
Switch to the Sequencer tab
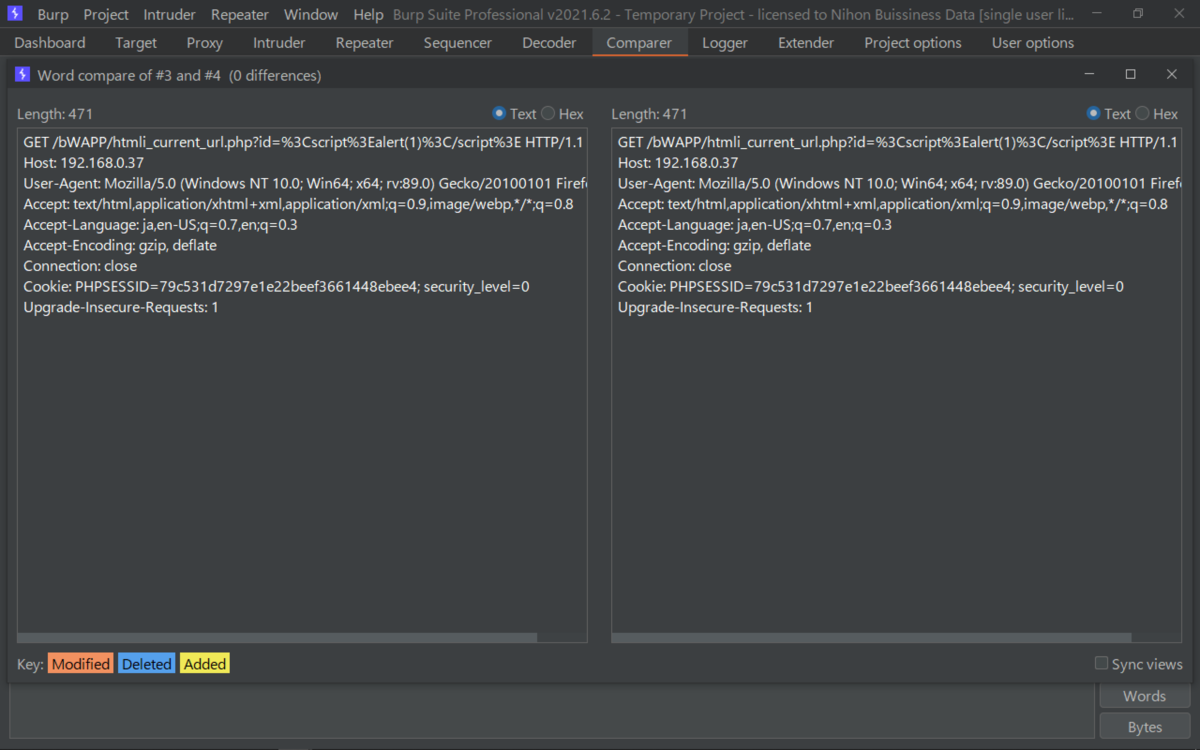pos(458,43)
